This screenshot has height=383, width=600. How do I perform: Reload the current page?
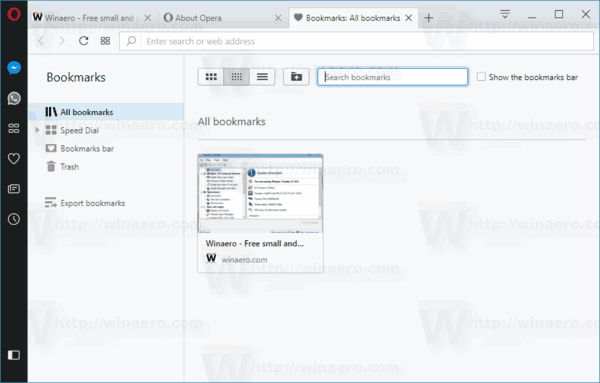click(x=83, y=41)
